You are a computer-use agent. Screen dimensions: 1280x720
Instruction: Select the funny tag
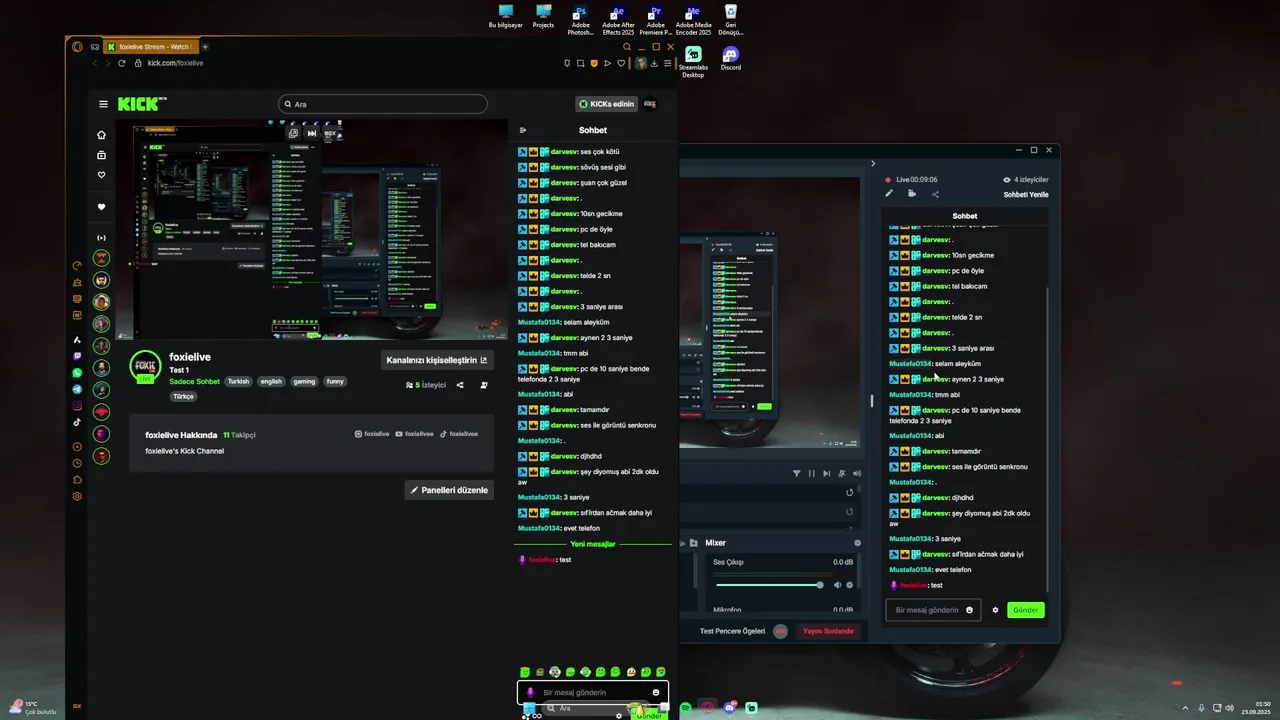335,381
